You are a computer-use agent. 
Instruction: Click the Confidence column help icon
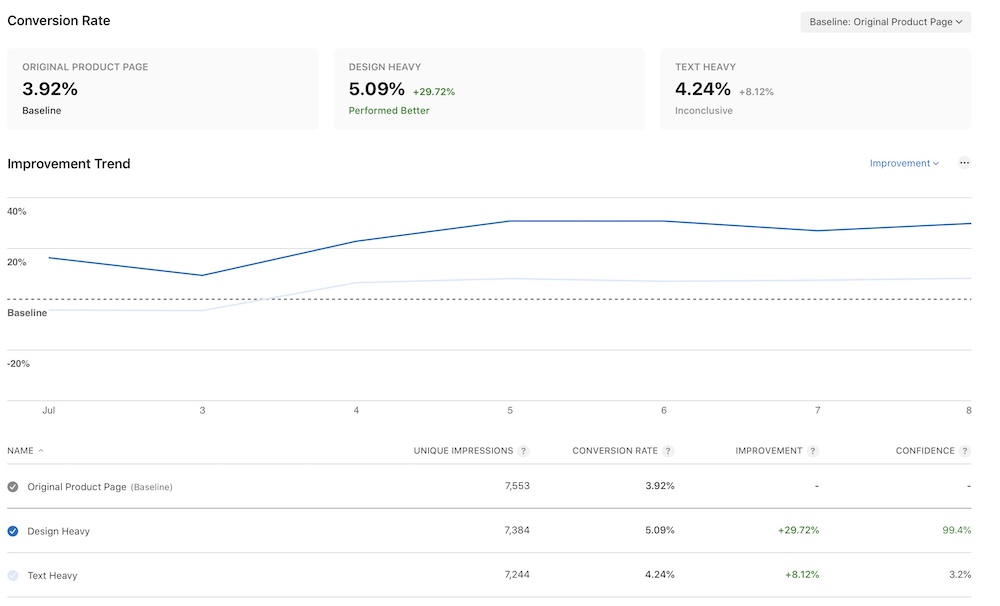click(x=966, y=450)
